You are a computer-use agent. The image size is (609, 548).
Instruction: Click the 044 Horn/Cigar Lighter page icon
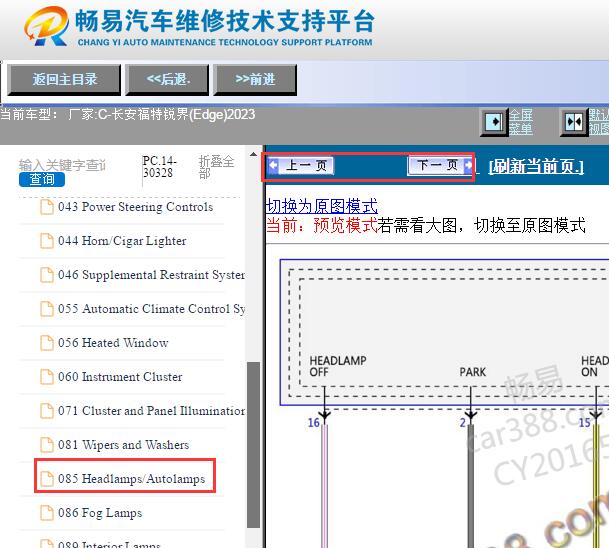(47, 241)
